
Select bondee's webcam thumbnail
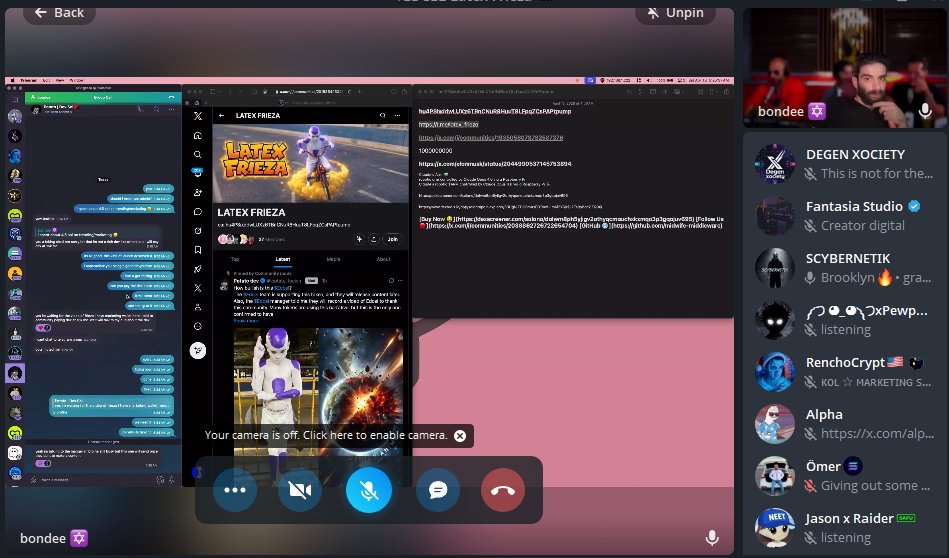point(845,68)
